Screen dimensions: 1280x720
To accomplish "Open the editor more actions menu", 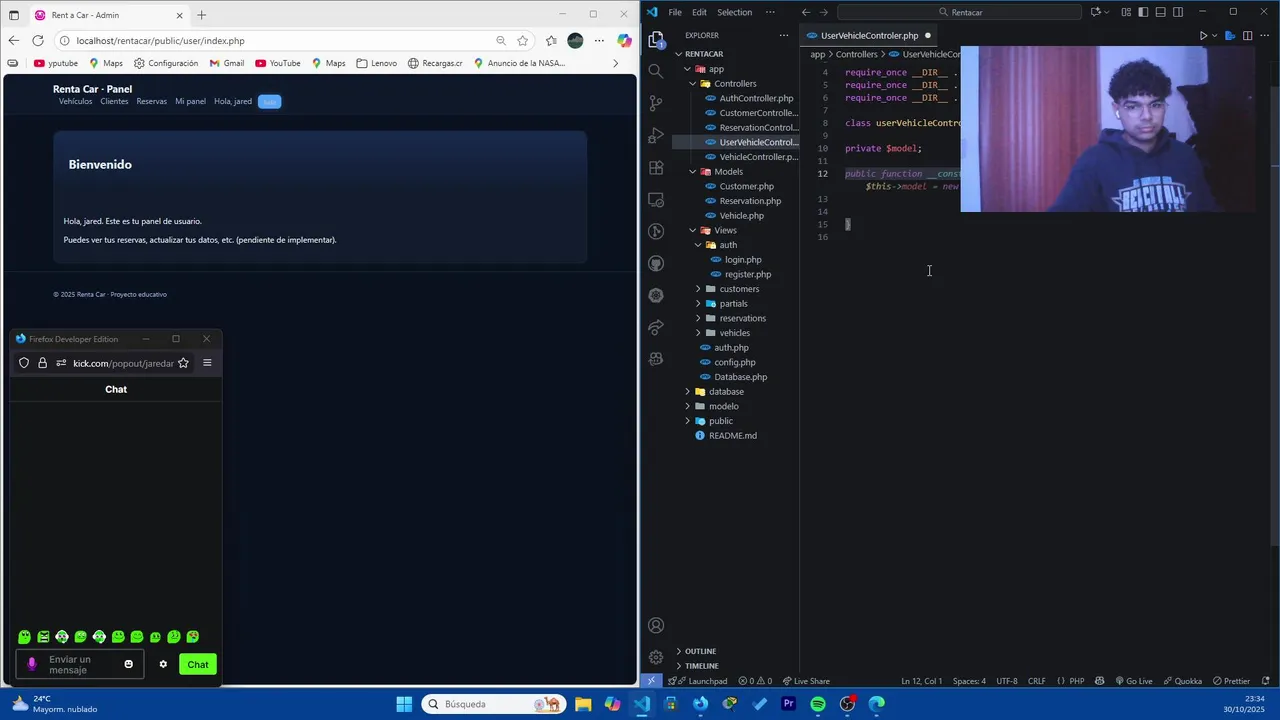I will pyautogui.click(x=1263, y=35).
